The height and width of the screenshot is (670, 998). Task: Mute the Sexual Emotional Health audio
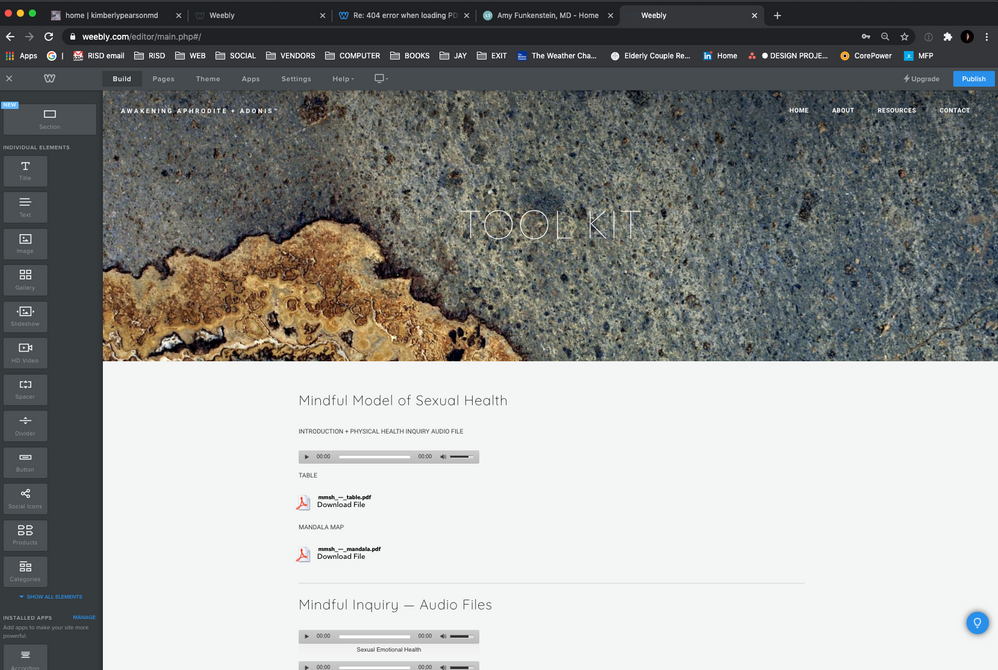point(443,636)
